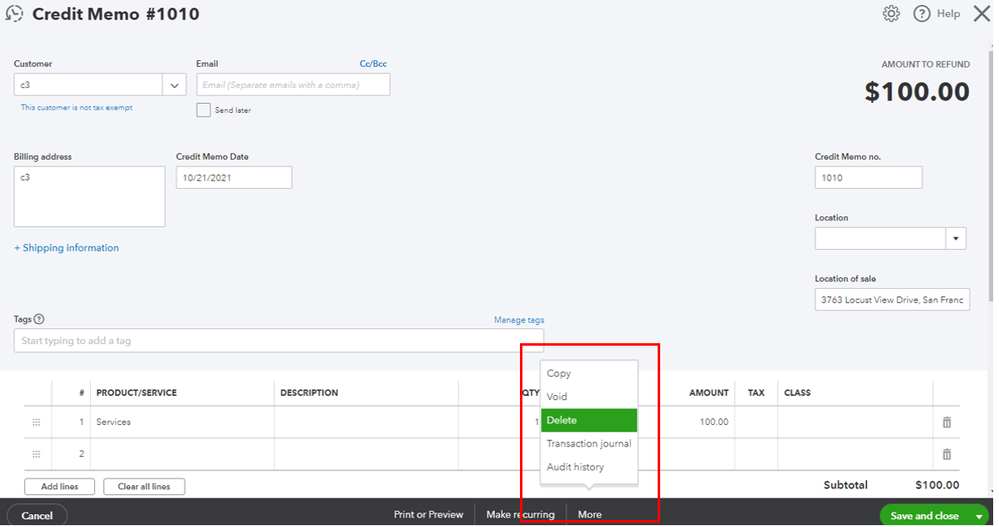
Task: Select the Services product cell
Action: click(183, 422)
